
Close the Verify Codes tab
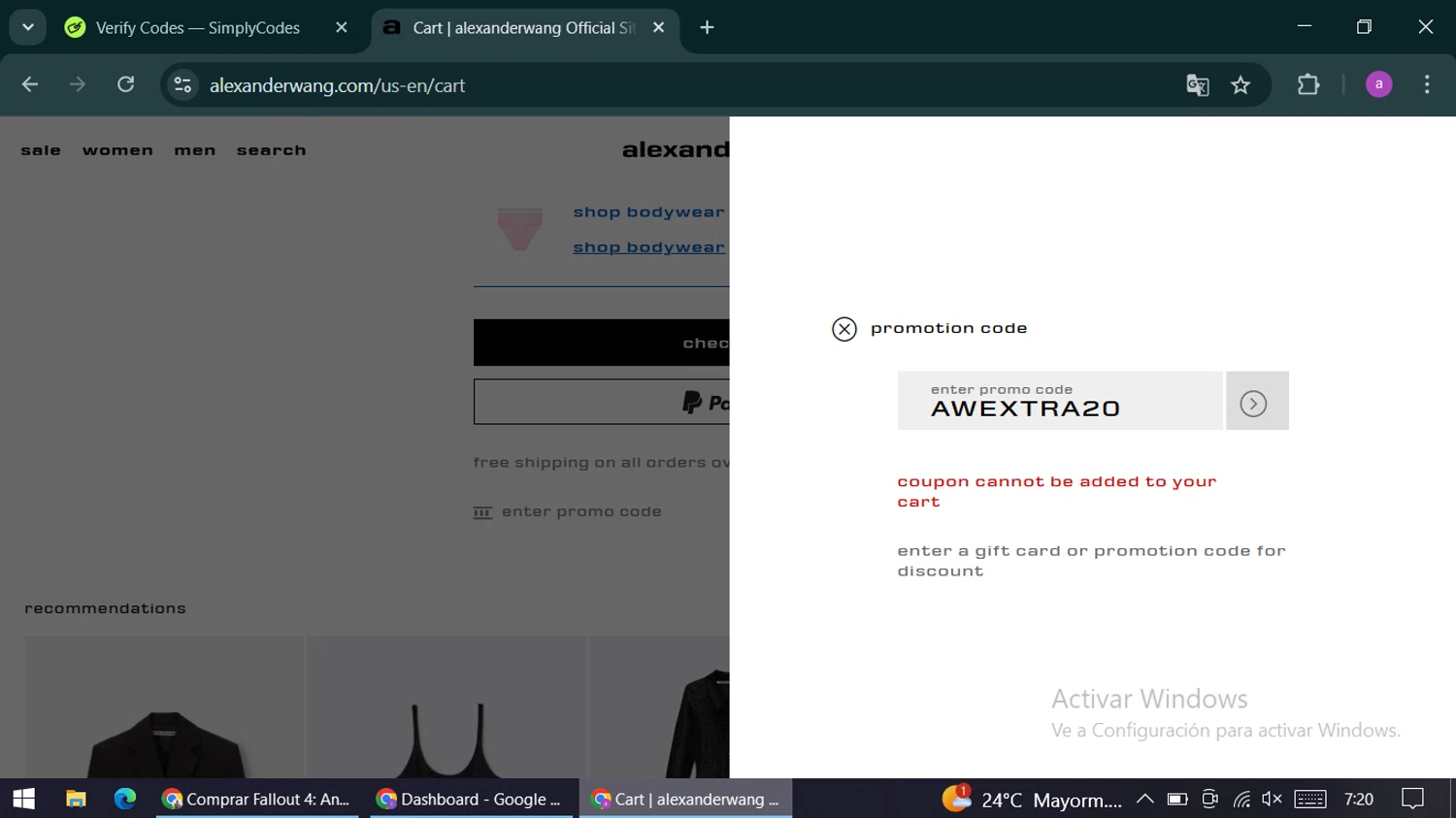tap(341, 28)
